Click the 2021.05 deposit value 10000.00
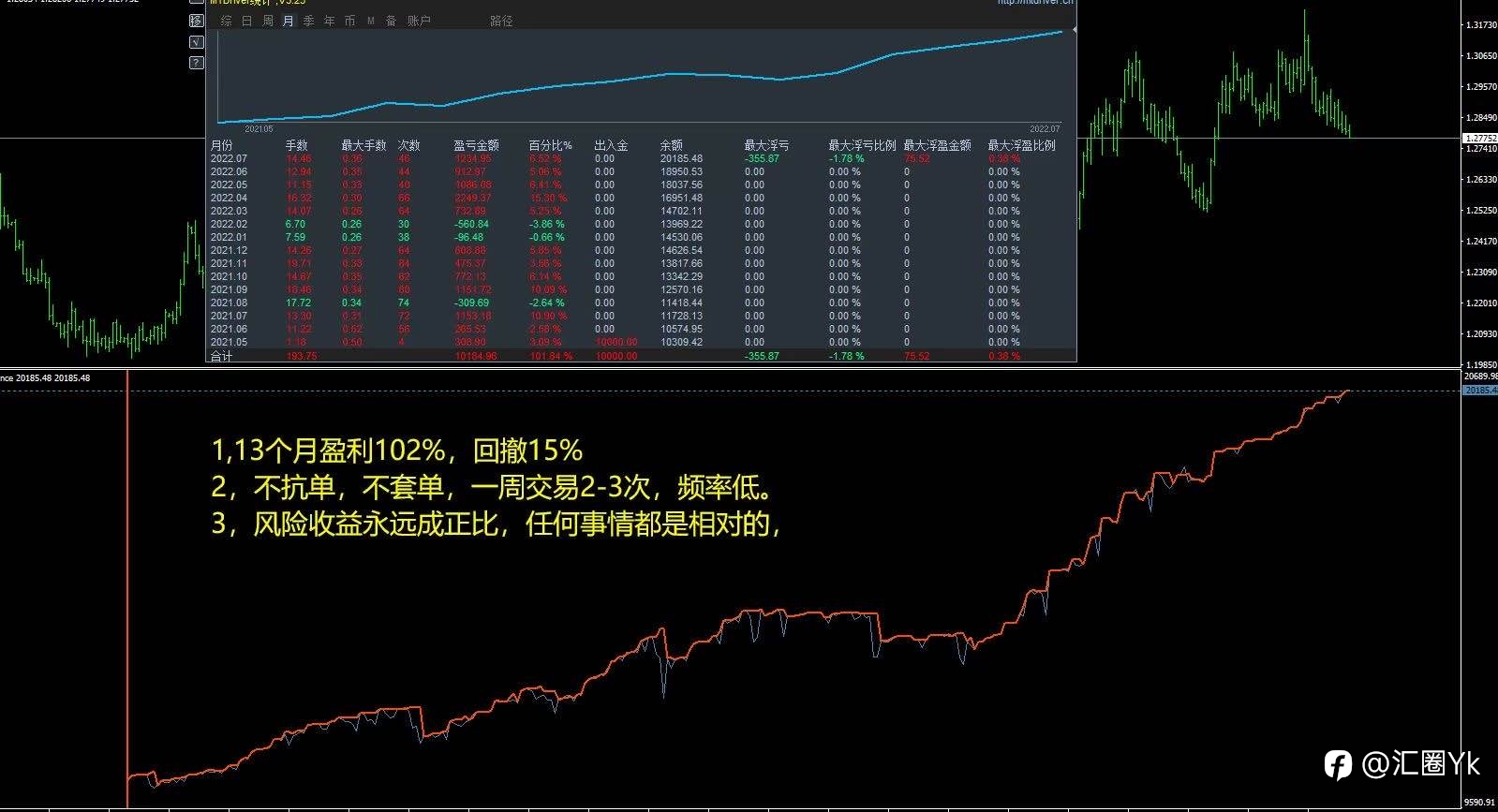The height and width of the screenshot is (812, 1498). pos(616,342)
